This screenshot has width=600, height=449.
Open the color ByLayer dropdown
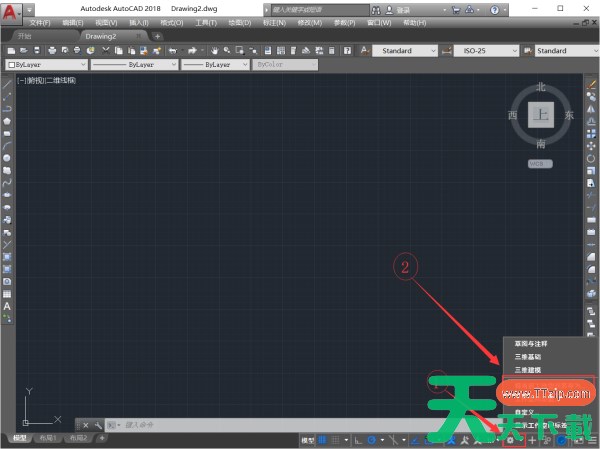tap(47, 65)
